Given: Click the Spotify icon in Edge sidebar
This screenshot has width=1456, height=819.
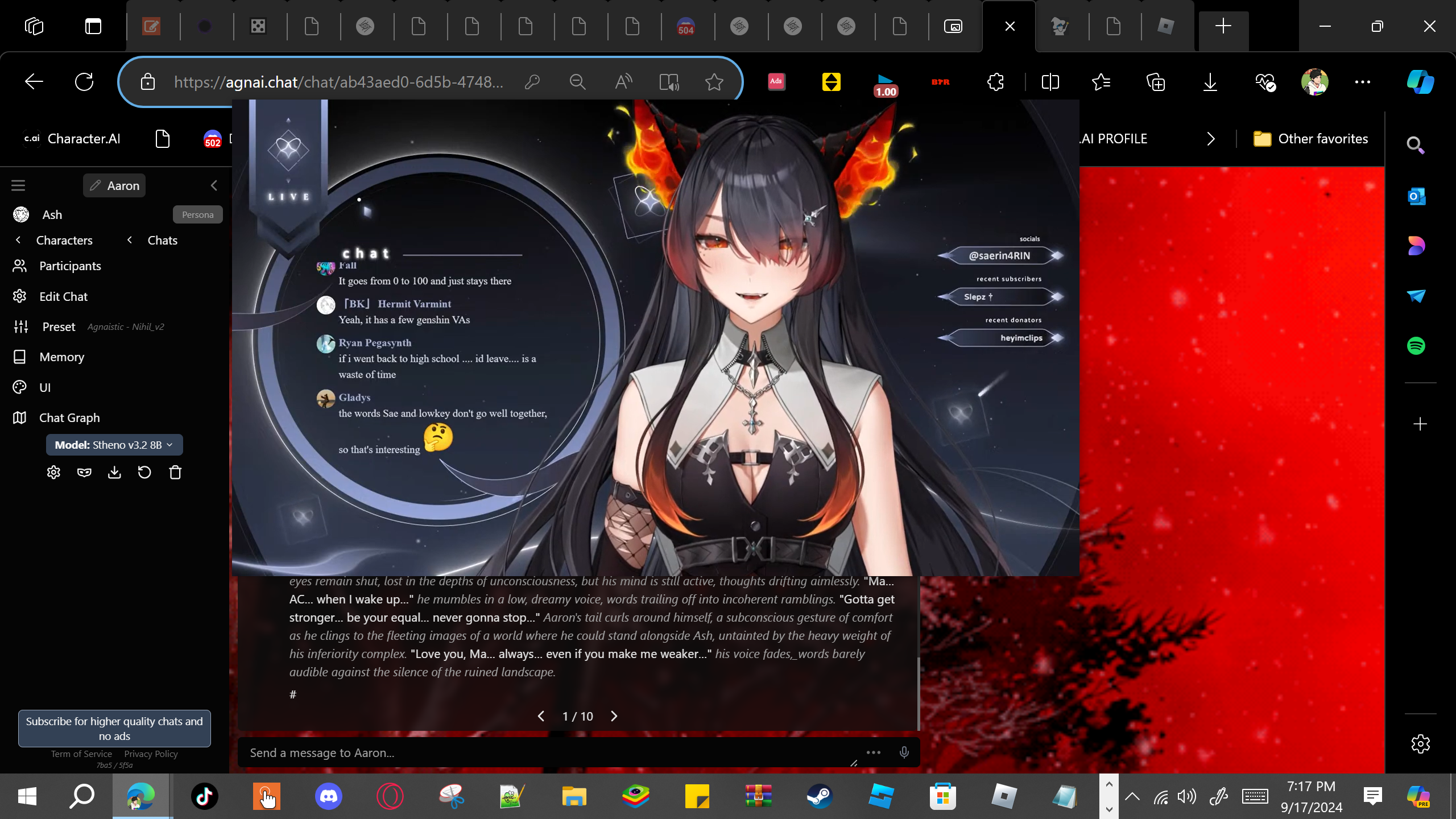Looking at the screenshot, I should point(1416,346).
